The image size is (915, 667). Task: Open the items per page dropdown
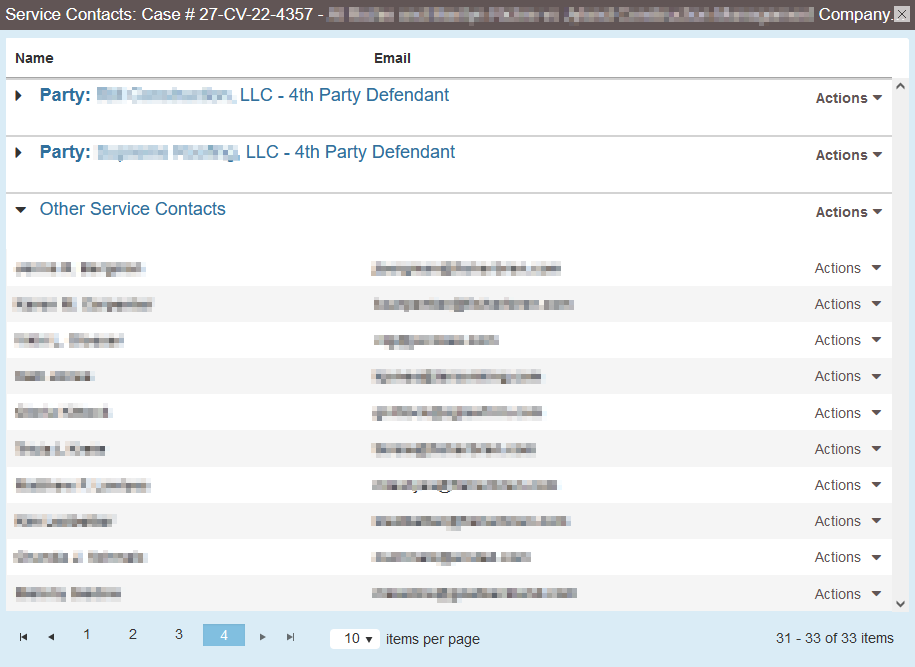355,638
